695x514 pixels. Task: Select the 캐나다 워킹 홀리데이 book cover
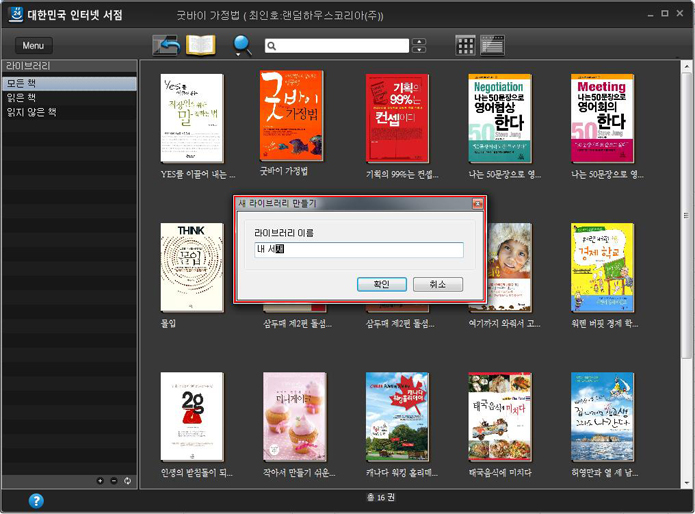(397, 417)
